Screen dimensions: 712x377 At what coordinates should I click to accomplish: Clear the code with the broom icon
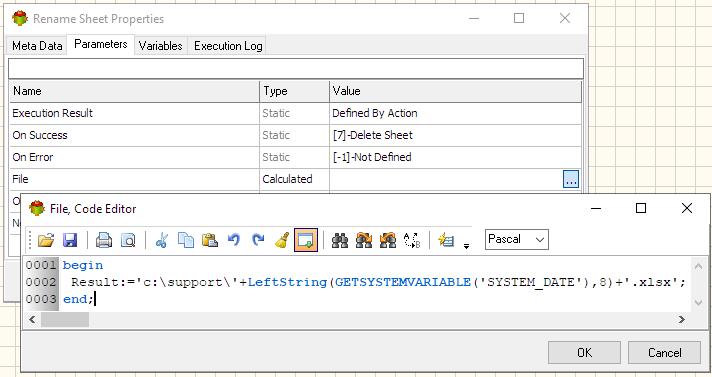[x=282, y=240]
